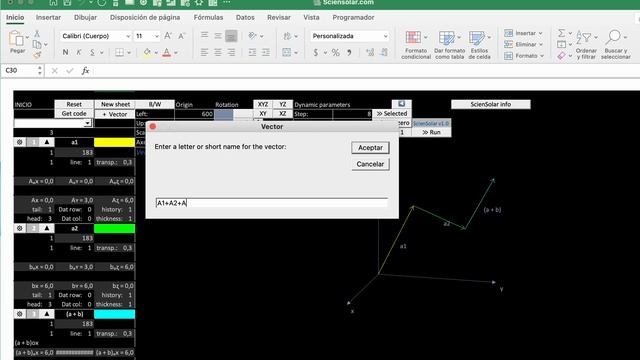Open Dar formato como tabla

pos(449,45)
